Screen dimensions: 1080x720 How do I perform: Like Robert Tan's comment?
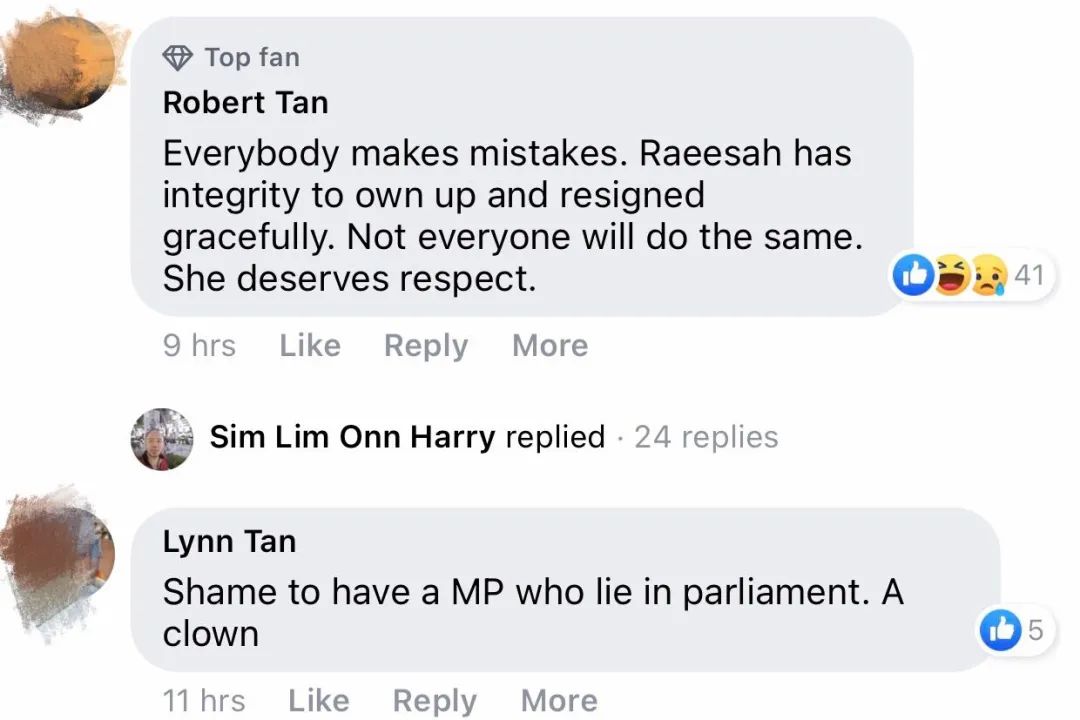[310, 346]
